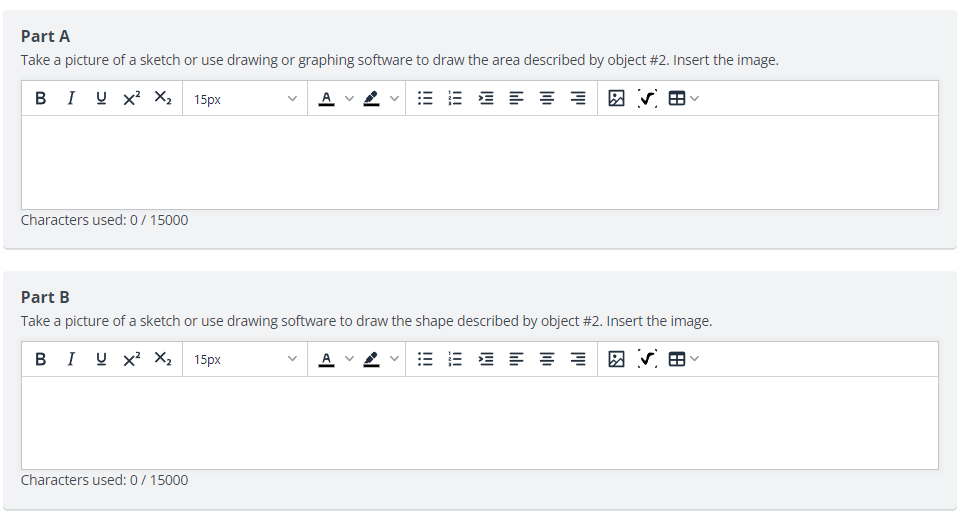Insert numbered list in Part A
The height and width of the screenshot is (521, 970).
tap(455, 98)
